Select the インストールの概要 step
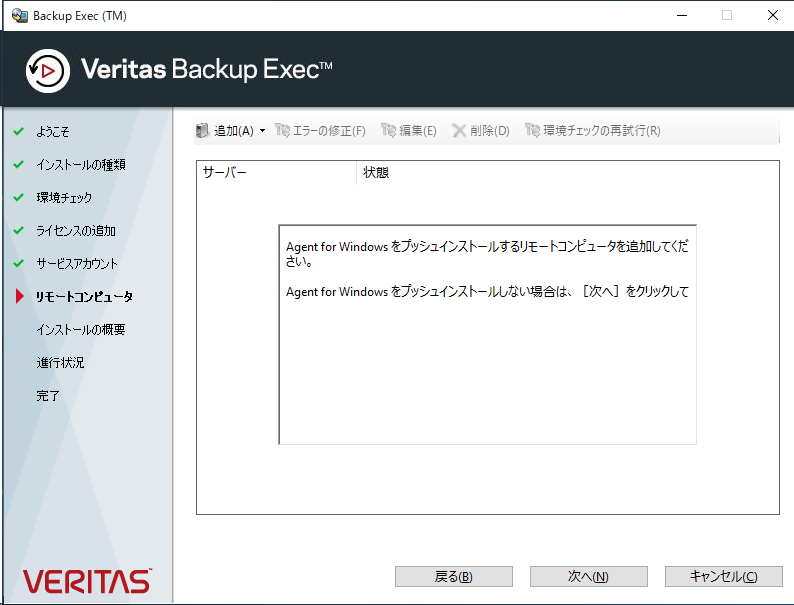The height and width of the screenshot is (605, 794). click(x=81, y=330)
